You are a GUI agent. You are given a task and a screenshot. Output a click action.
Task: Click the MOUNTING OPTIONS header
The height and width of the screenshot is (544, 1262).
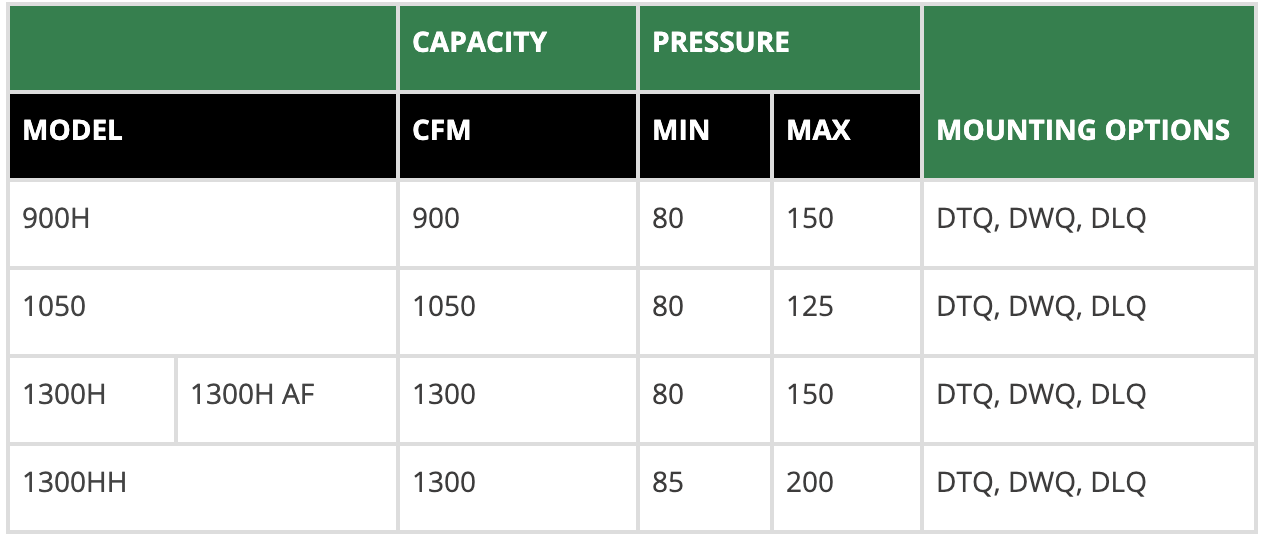point(1089,92)
